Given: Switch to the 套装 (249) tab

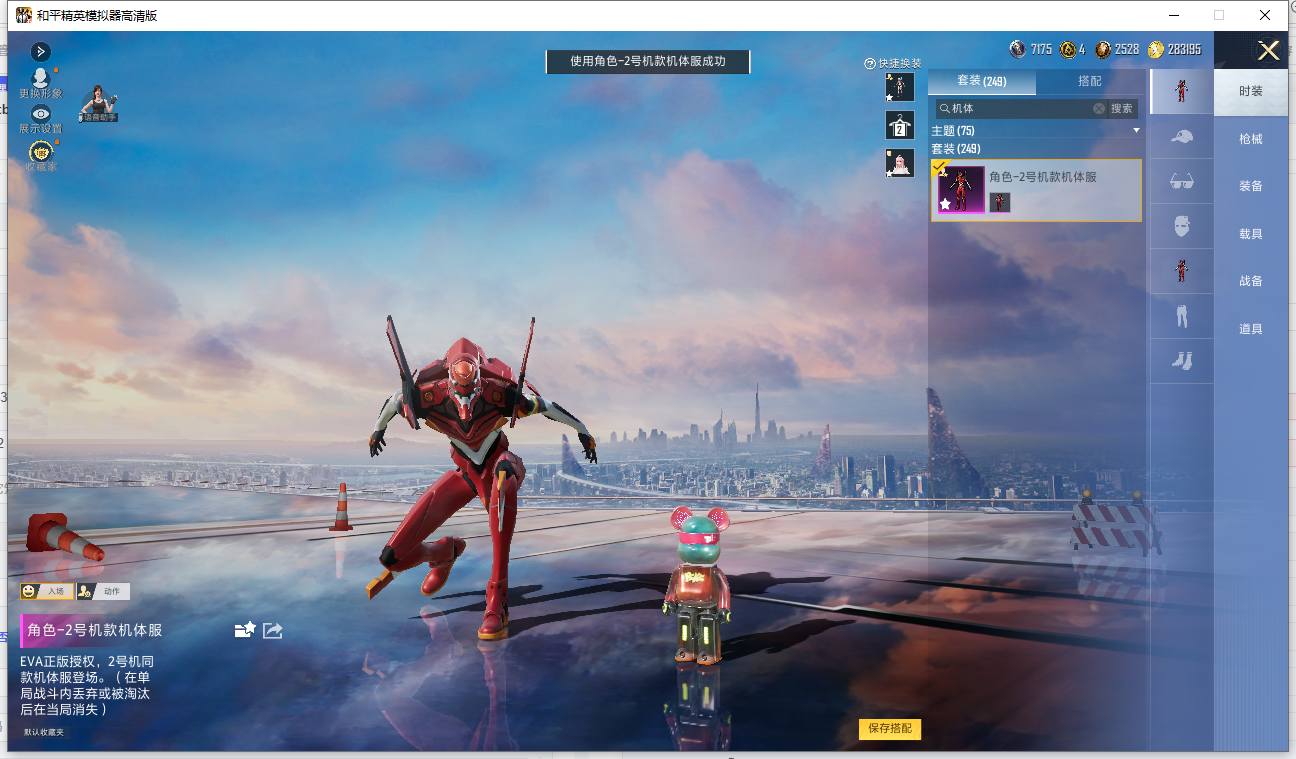Looking at the screenshot, I should 982,81.
